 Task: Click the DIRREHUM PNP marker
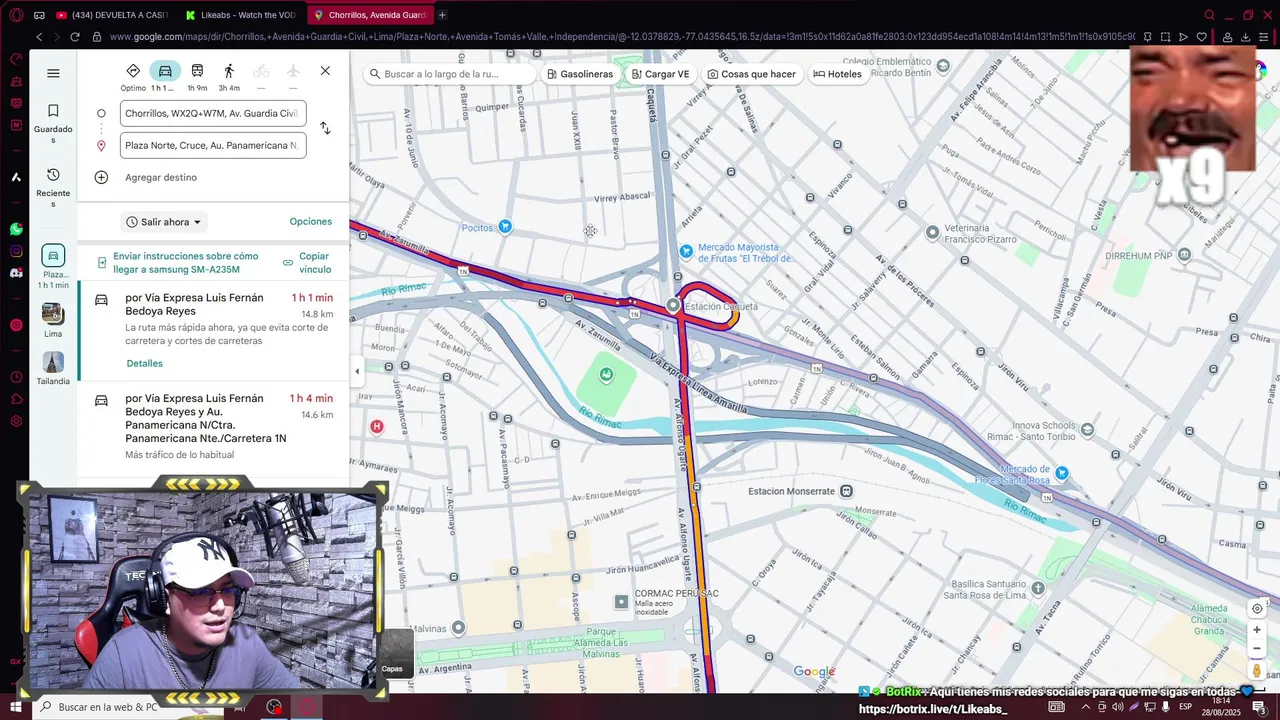(1185, 255)
